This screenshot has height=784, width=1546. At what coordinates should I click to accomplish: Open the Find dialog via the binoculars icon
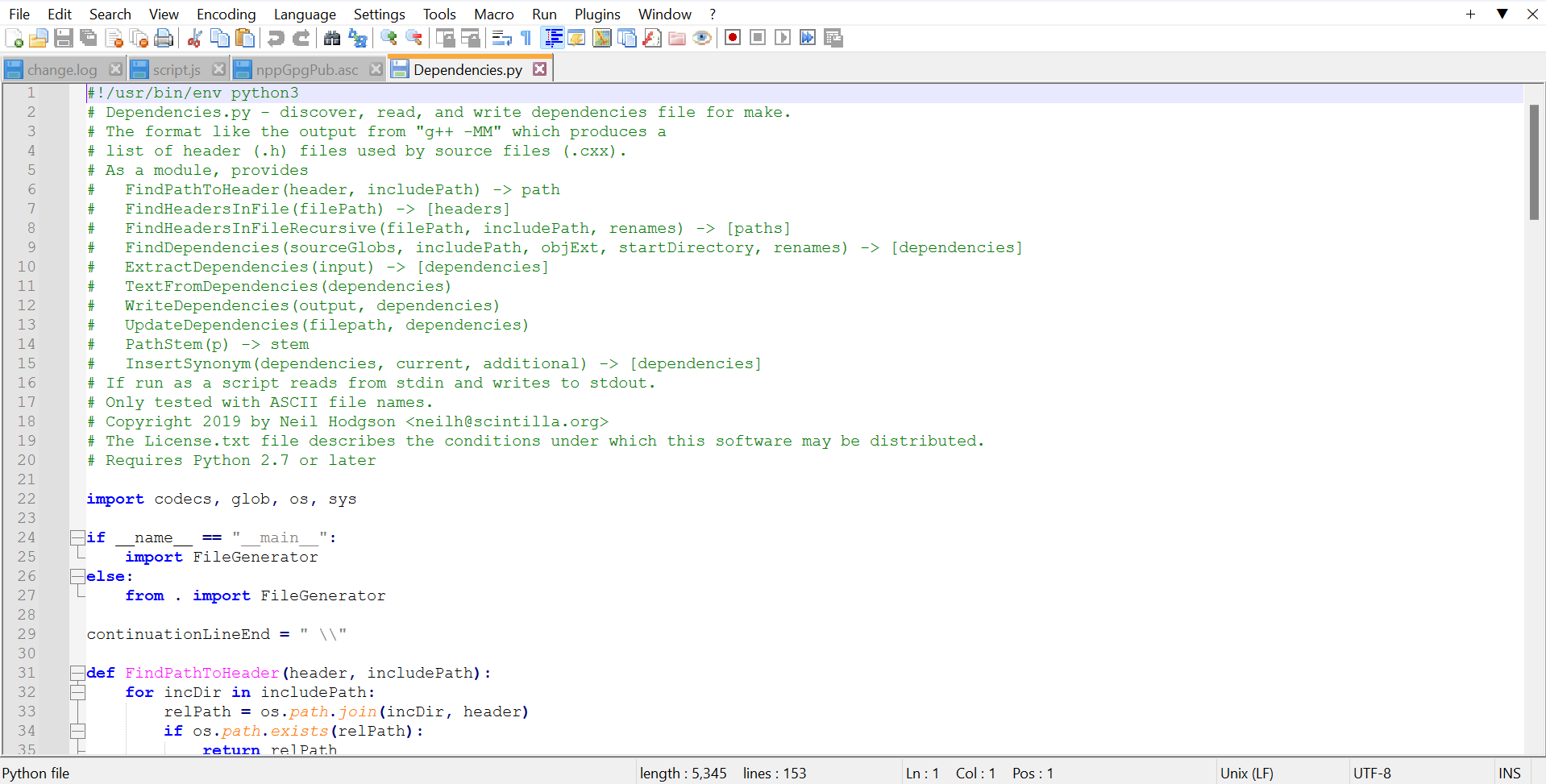pyautogui.click(x=331, y=38)
